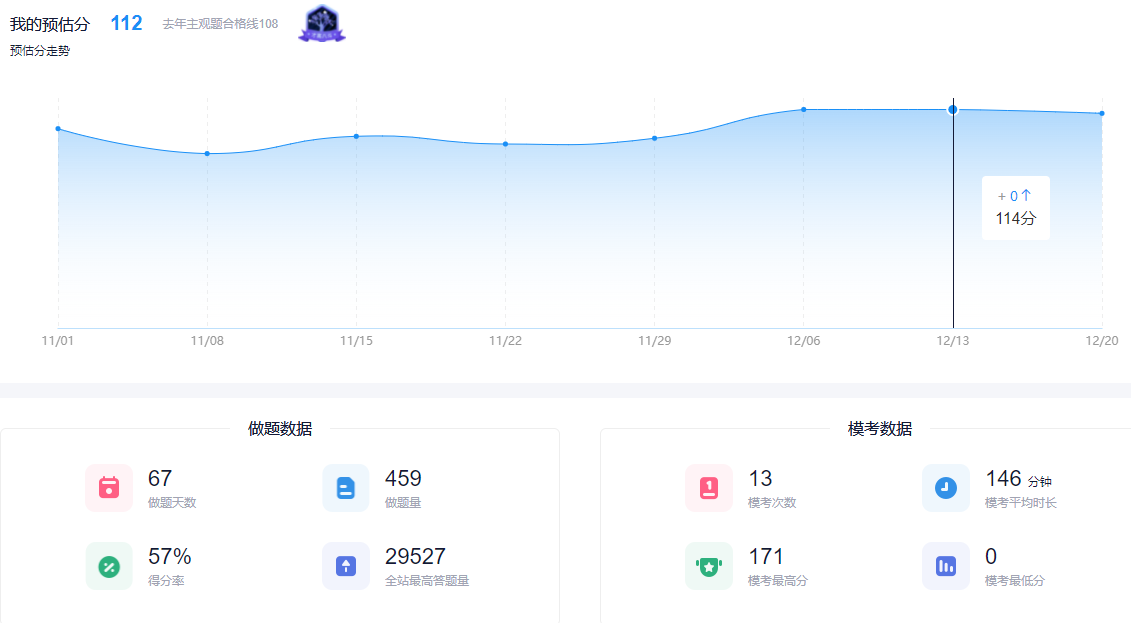Click the purple tree badge icon

(x=322, y=24)
